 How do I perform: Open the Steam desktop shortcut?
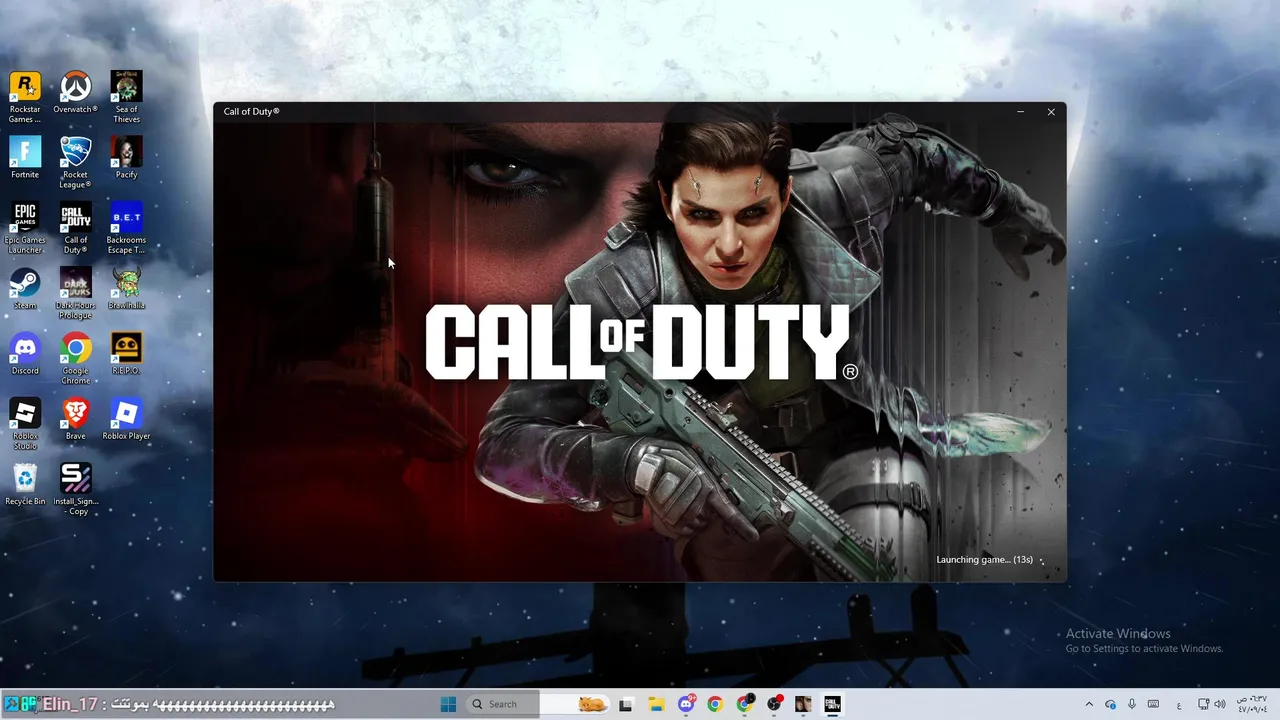click(25, 289)
